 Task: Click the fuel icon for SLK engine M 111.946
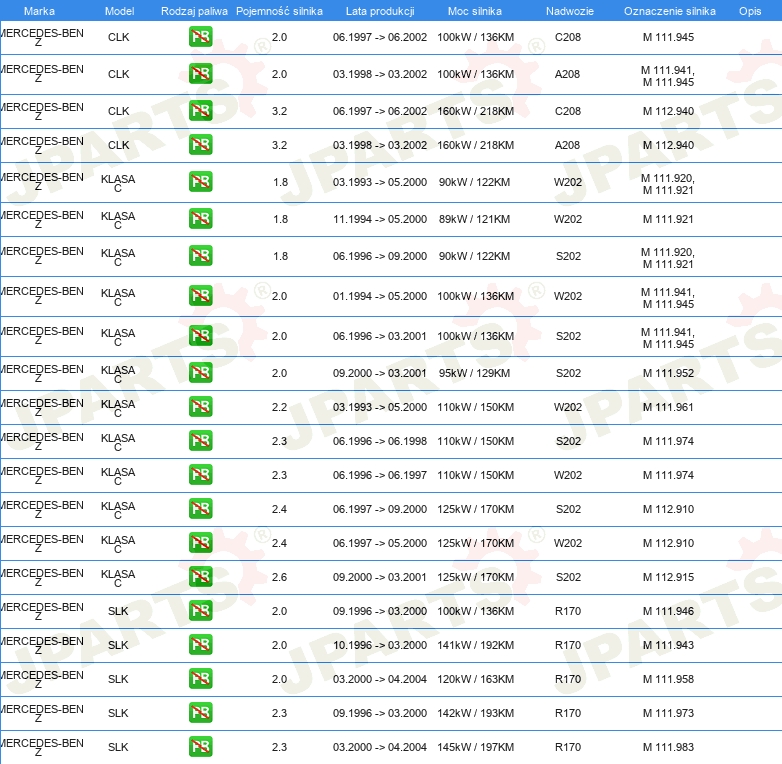pos(200,611)
